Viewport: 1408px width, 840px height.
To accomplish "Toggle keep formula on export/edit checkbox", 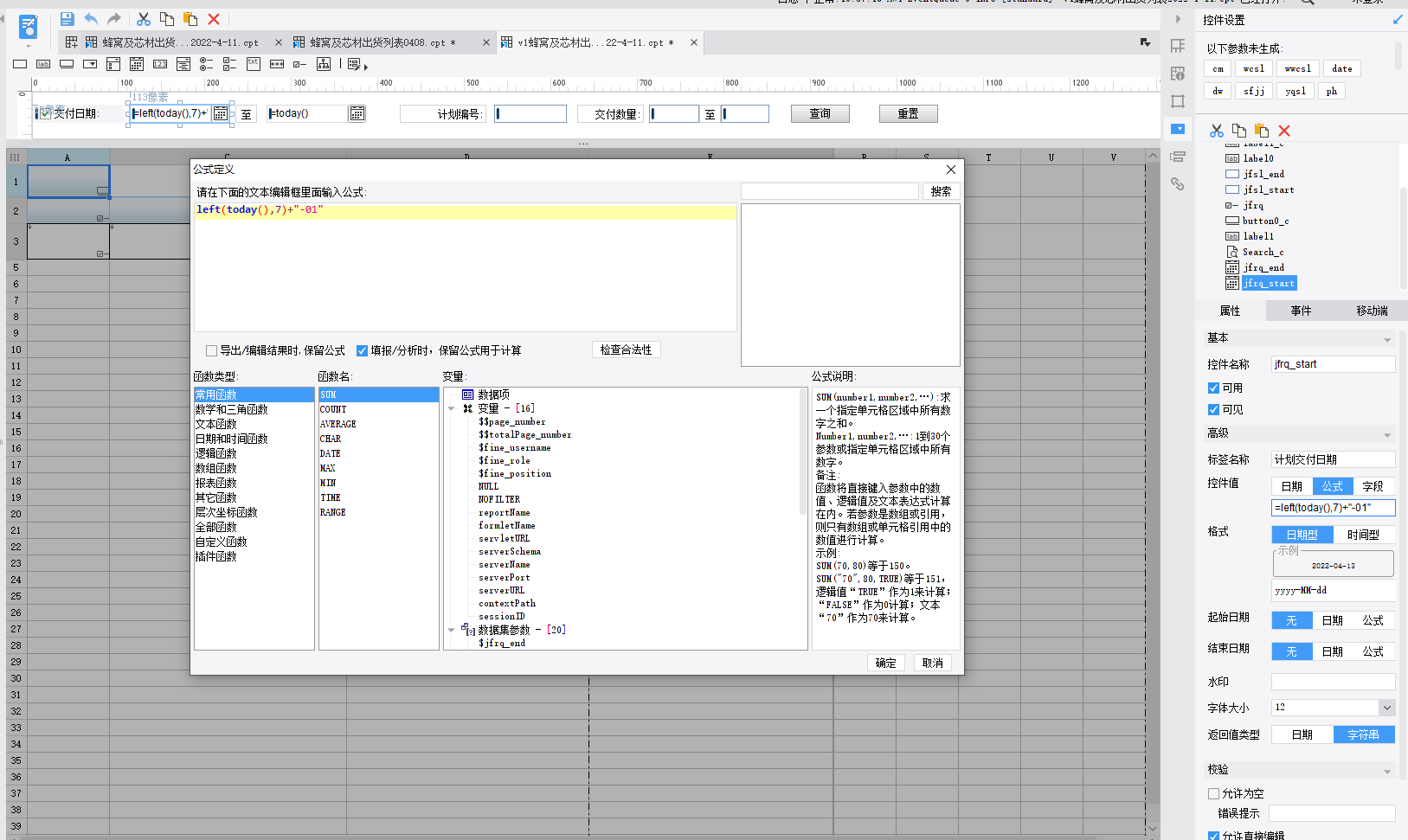I will [x=211, y=350].
